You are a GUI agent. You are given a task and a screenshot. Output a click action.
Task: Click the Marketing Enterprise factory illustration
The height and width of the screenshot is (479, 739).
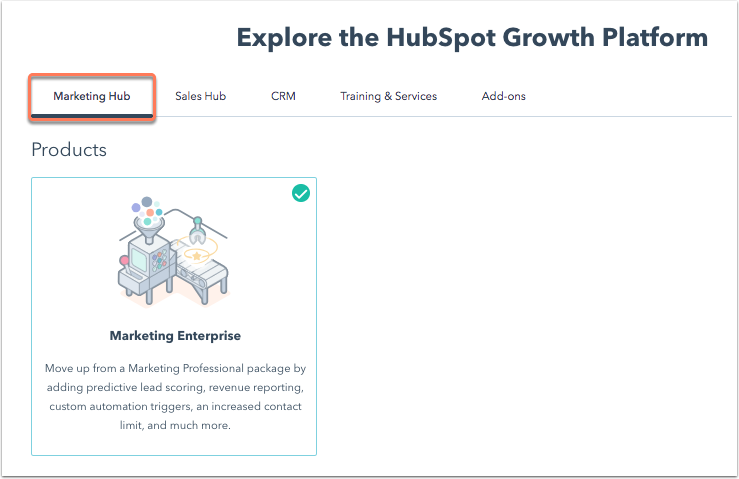point(173,252)
